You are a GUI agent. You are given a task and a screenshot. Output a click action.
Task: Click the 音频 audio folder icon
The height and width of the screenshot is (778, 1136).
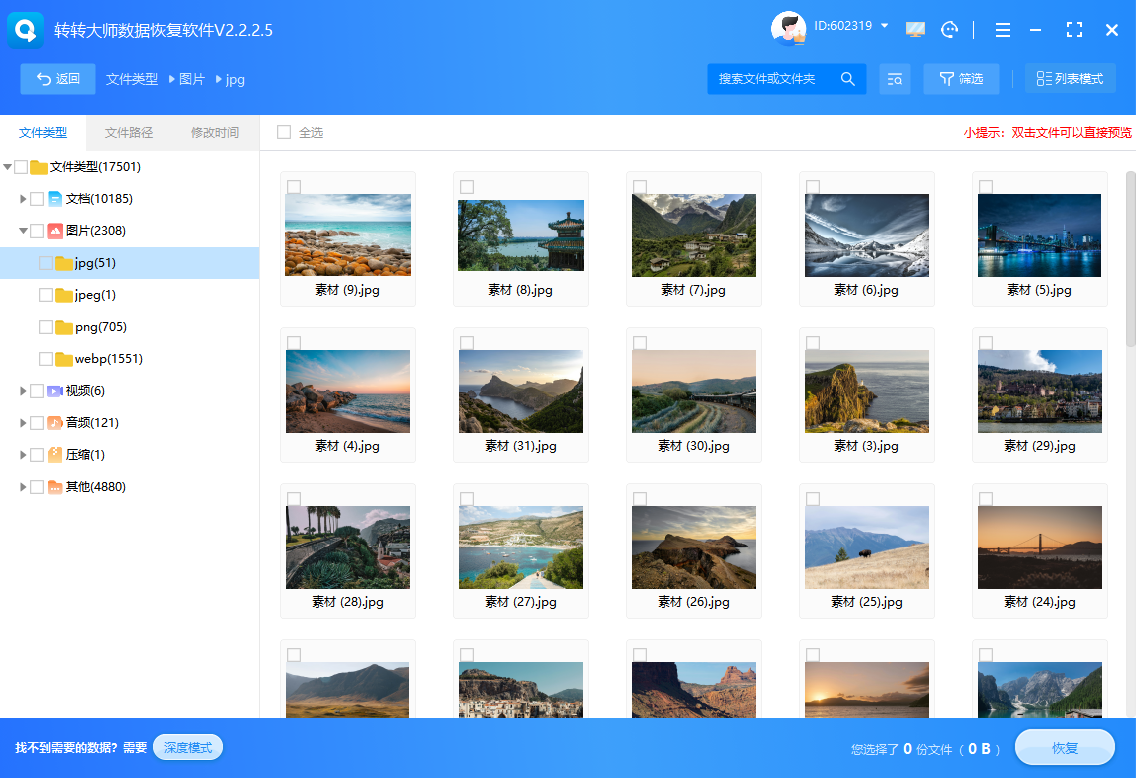coord(55,423)
